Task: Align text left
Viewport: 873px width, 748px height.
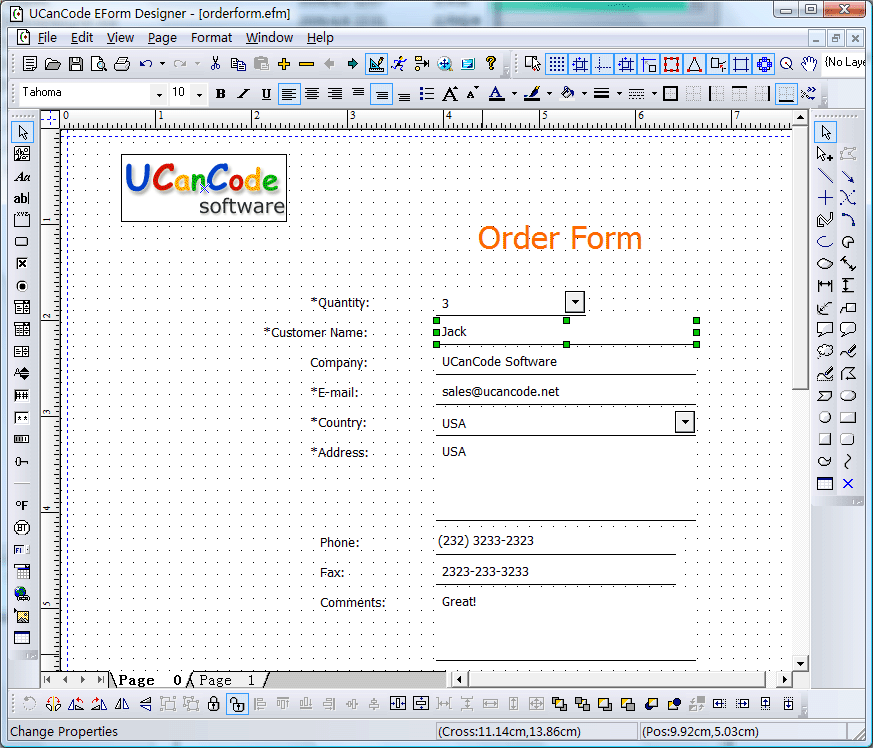Action: coord(288,94)
